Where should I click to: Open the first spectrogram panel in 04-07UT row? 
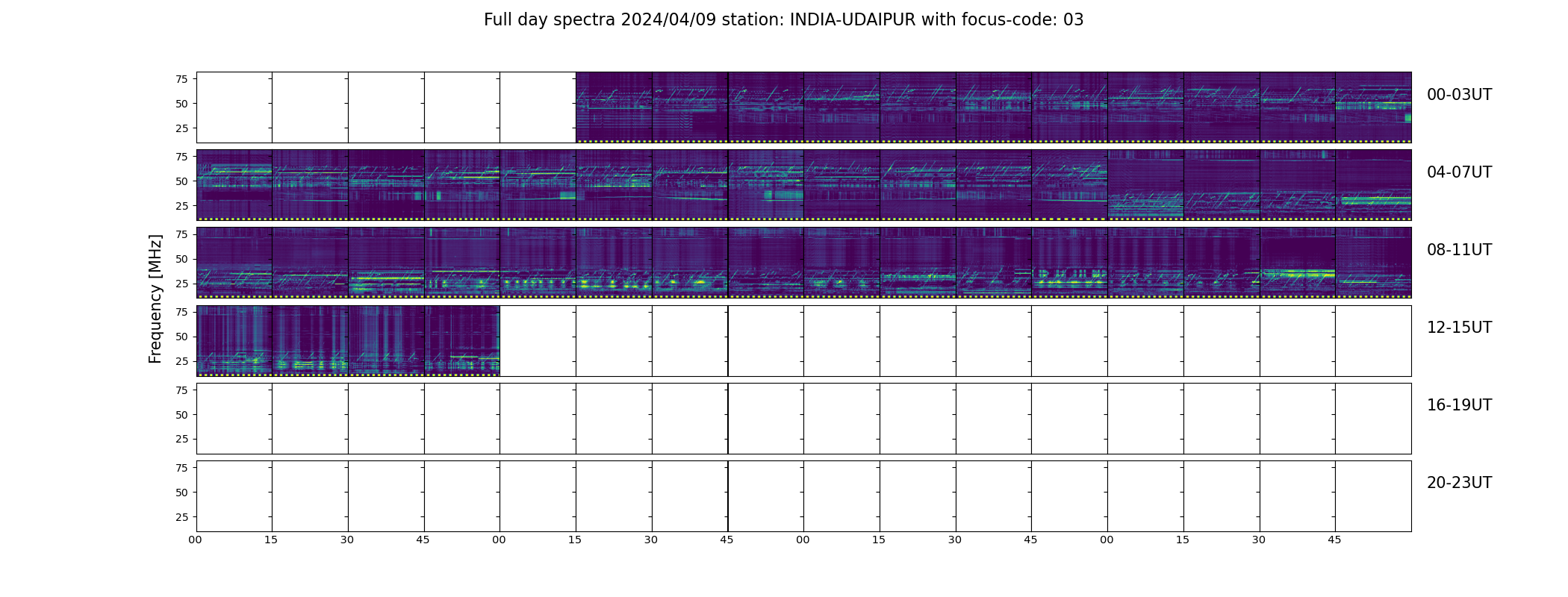(234, 185)
